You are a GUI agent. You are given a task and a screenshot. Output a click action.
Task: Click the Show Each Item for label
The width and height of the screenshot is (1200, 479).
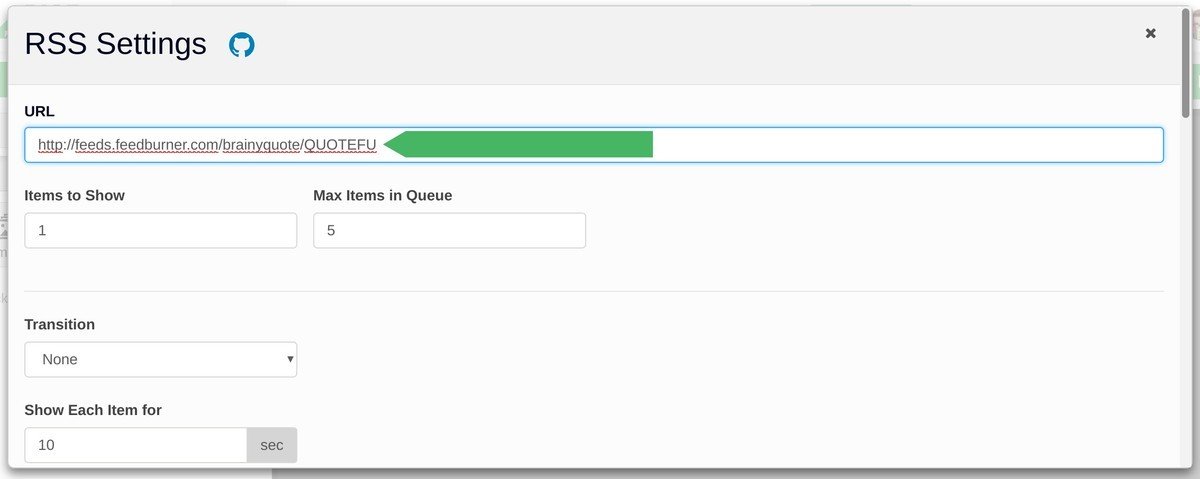tap(92, 410)
